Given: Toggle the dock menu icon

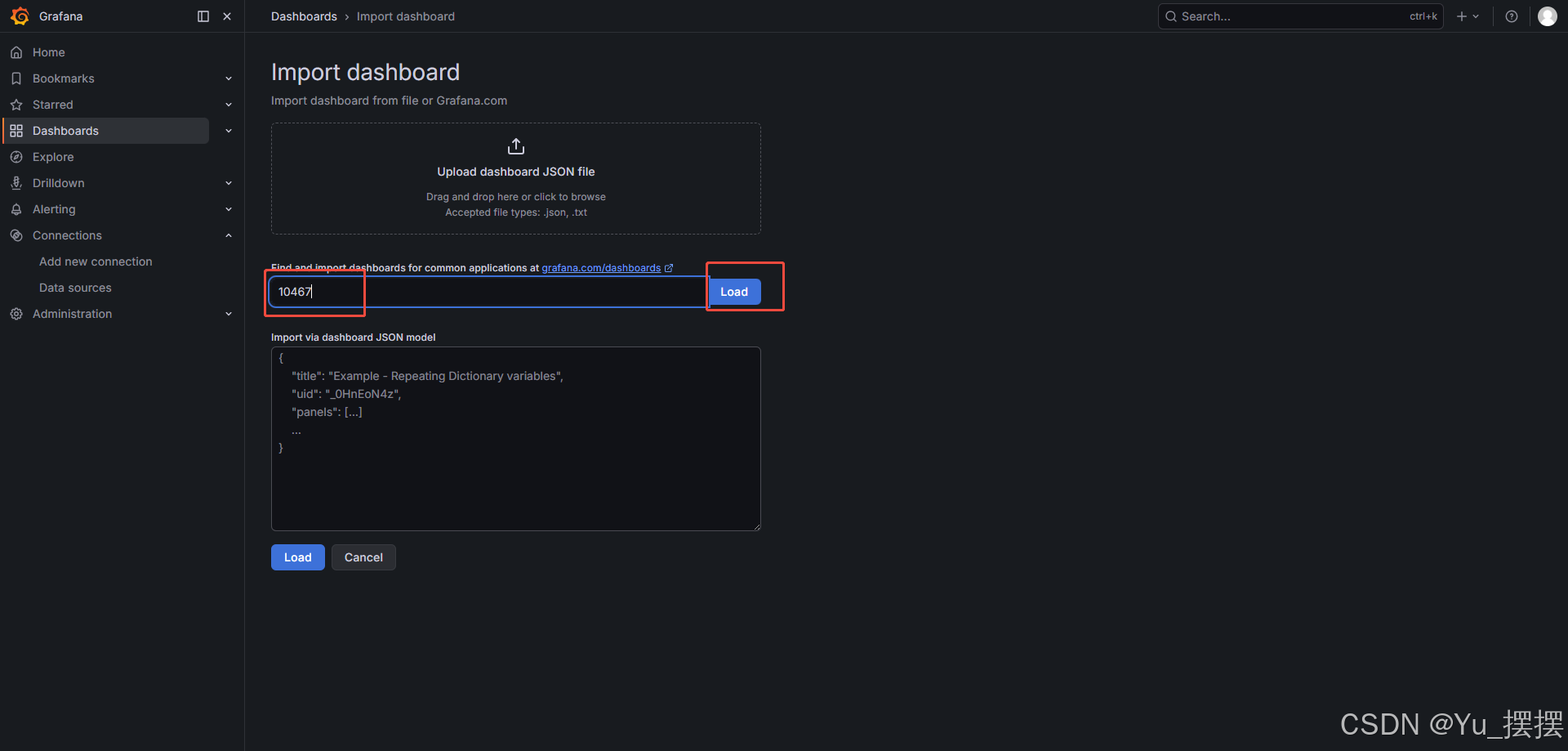Looking at the screenshot, I should pos(203,16).
